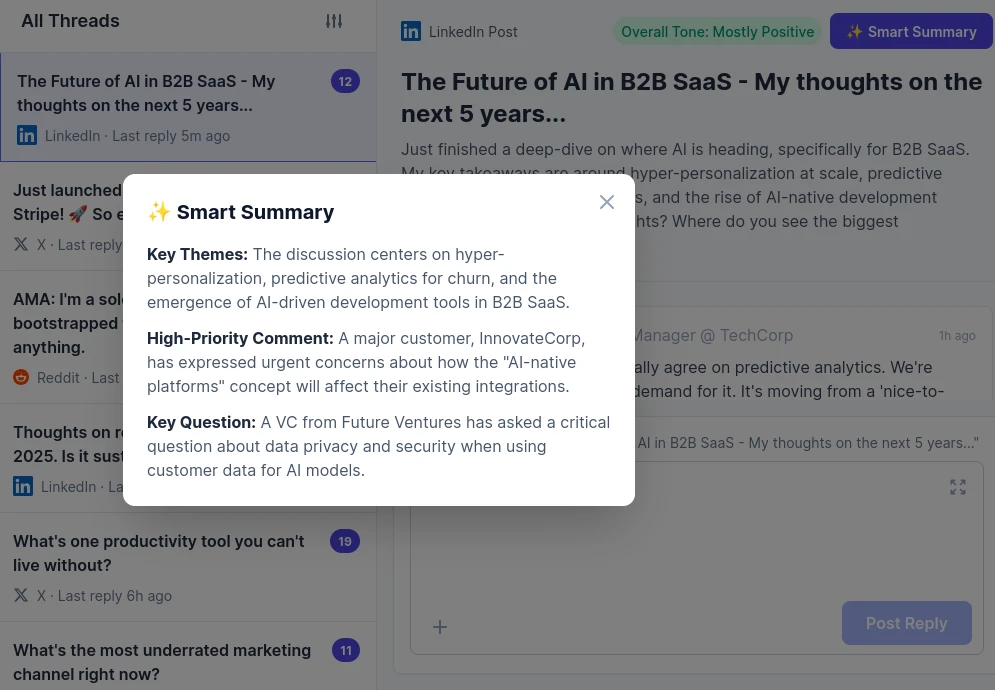995x690 pixels.
Task: Dismiss the Smart Summary overlay
Action: point(607,202)
